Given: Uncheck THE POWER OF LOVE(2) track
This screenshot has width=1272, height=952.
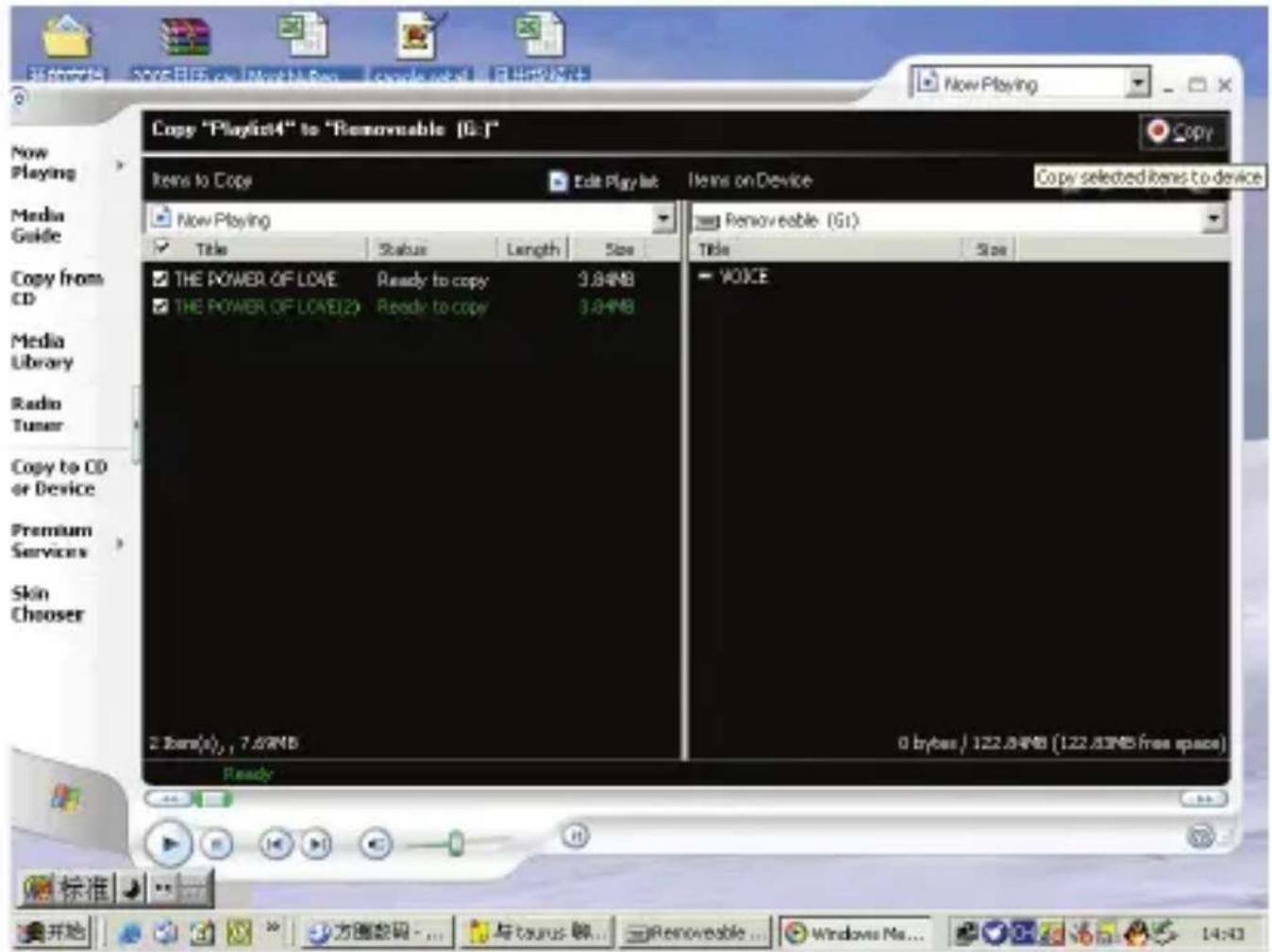Looking at the screenshot, I should (160, 307).
